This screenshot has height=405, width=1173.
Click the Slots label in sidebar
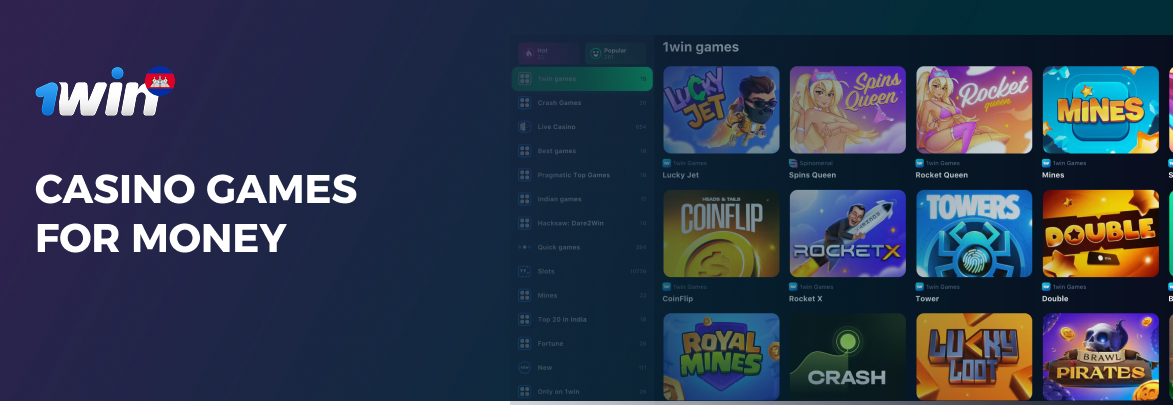tap(546, 271)
